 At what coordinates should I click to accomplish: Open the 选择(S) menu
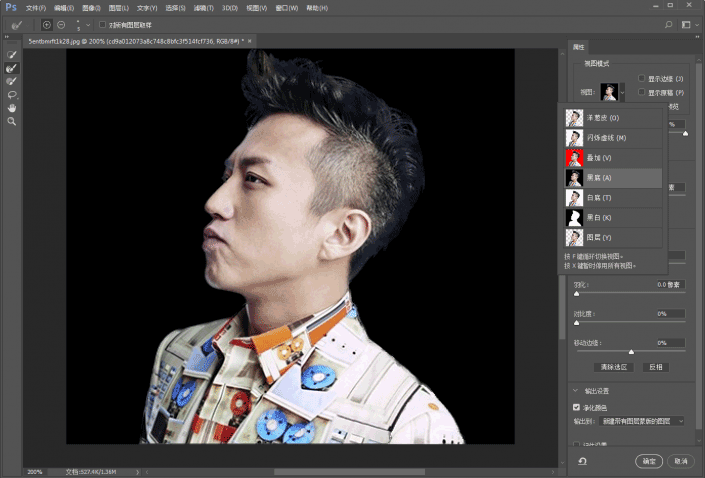pos(175,8)
